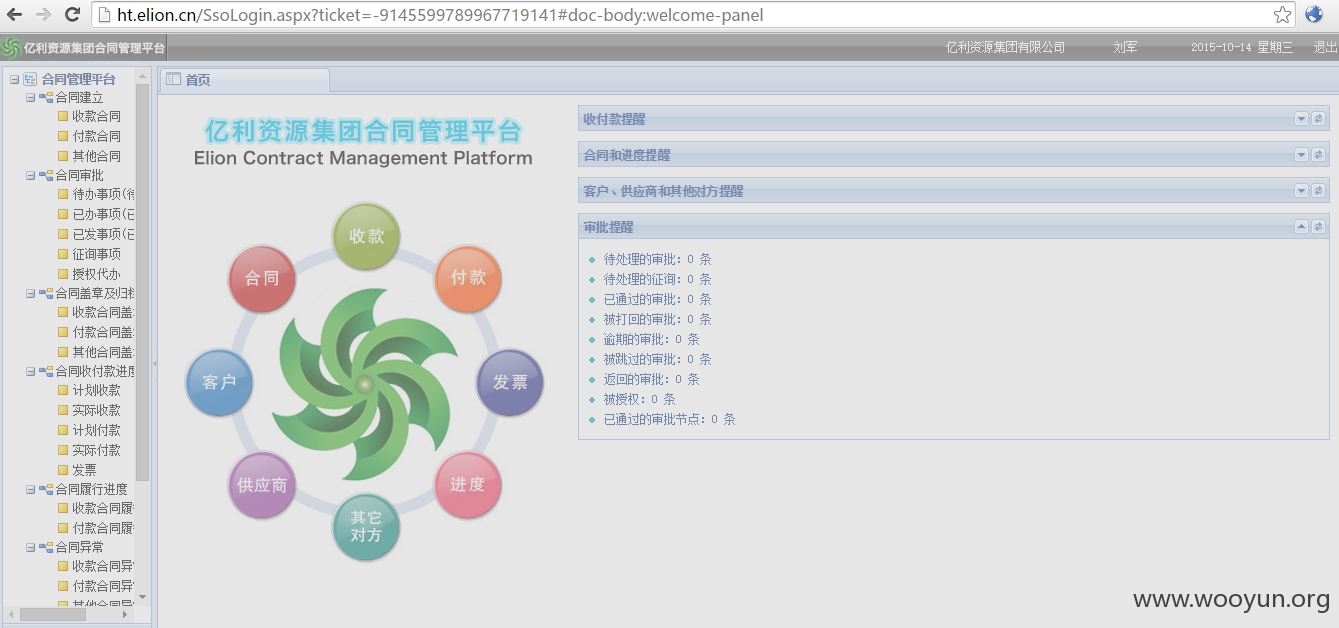Collapse the 合同异常 tree node
Screen dimensions: 1339x628
coord(30,547)
